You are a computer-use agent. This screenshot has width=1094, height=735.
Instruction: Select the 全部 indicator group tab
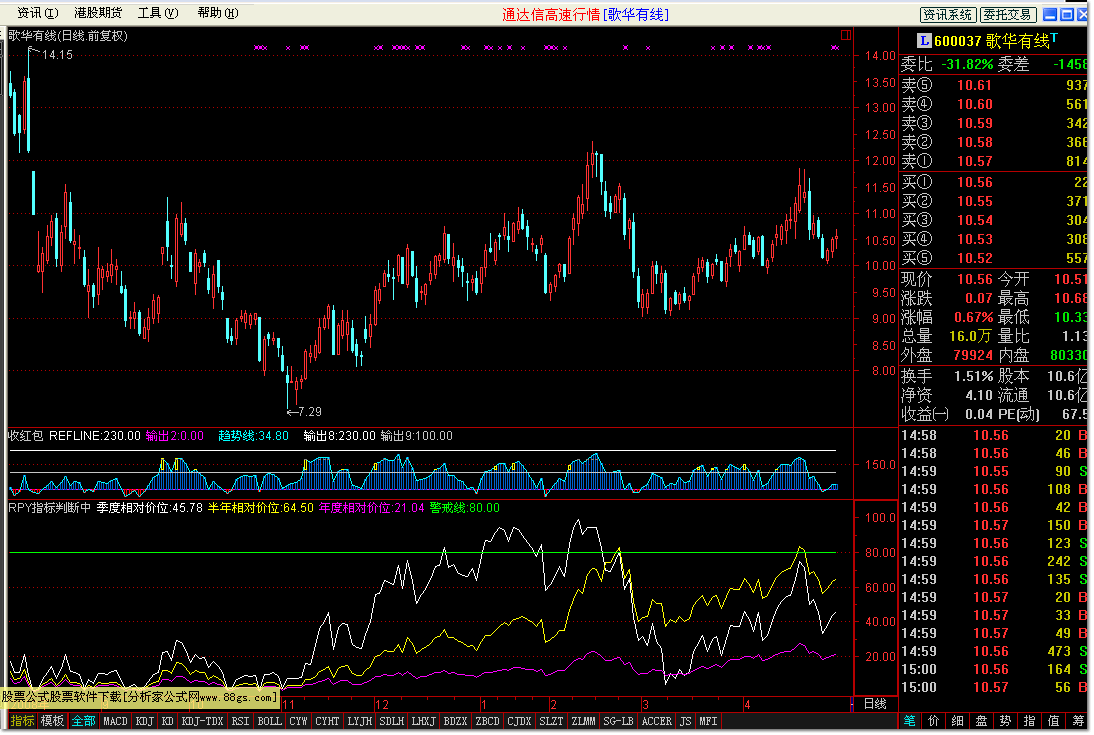tap(84, 720)
